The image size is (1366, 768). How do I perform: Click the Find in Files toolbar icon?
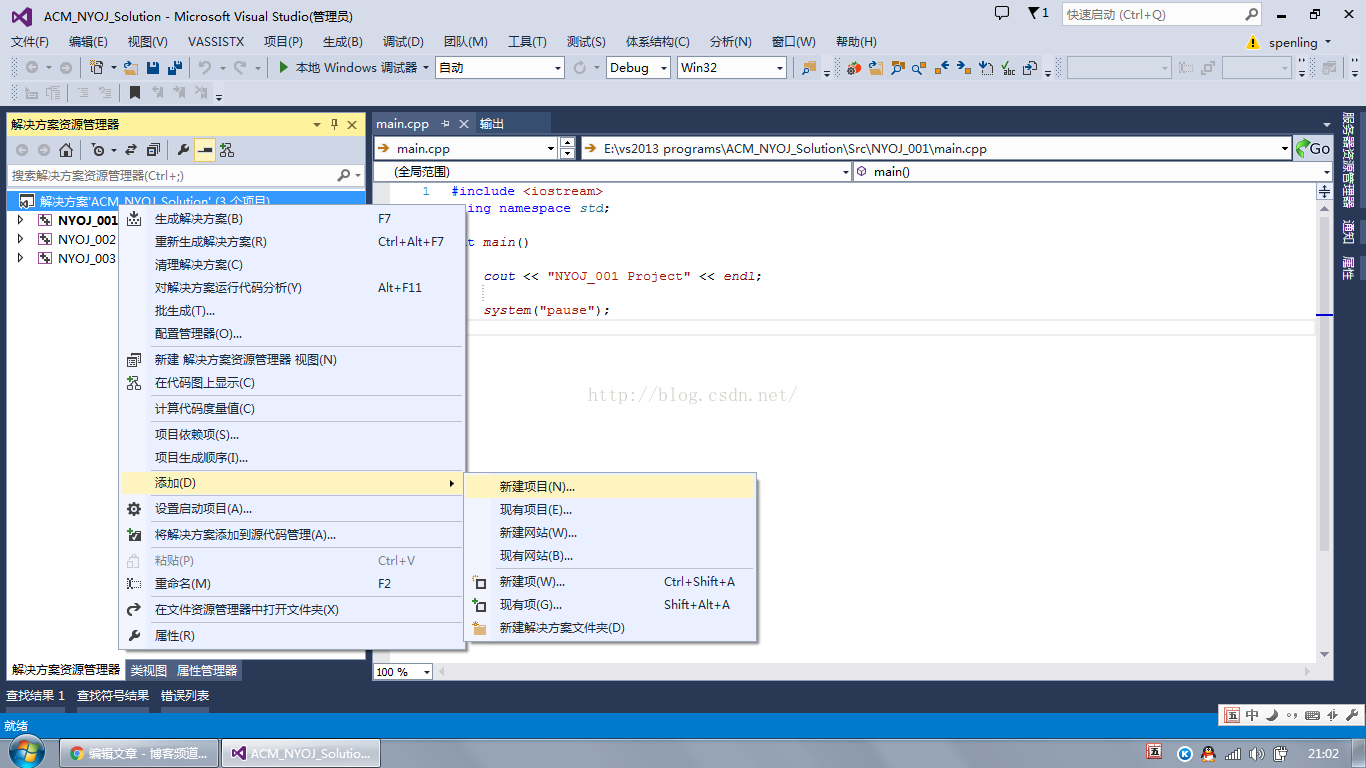[807, 68]
